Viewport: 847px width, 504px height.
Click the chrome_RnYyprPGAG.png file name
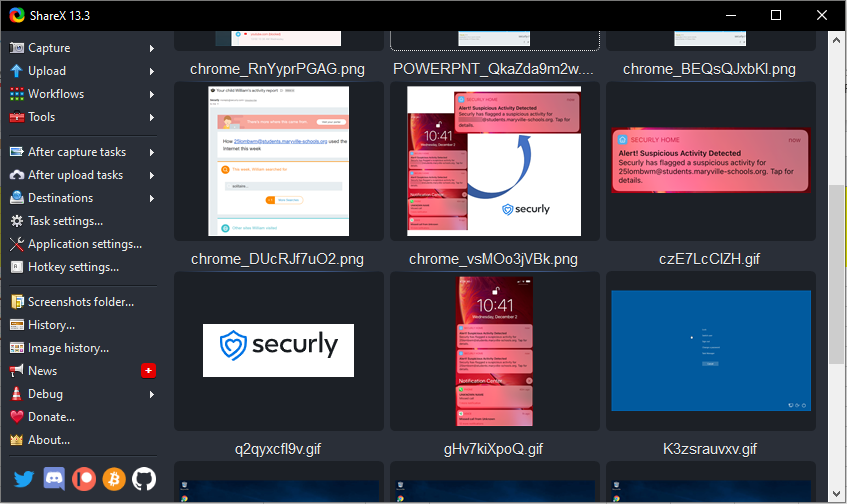[277, 69]
